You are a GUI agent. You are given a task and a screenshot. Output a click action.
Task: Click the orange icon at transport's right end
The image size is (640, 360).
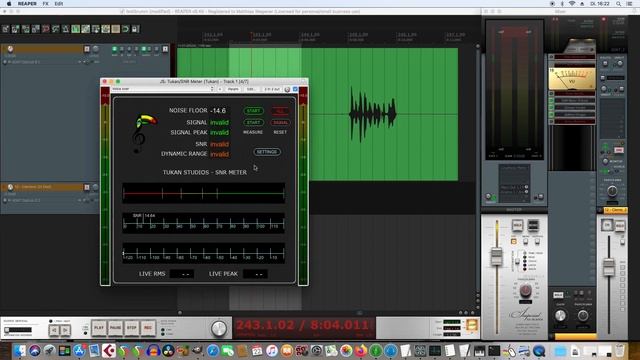pos(472,326)
